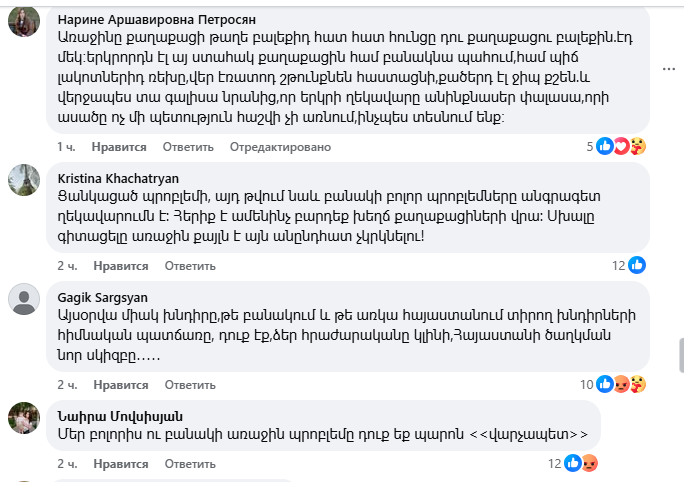Screen dimensions: 684x482
Task: Click Նաիրա Մովսիսյան's profile photo
Action: [24, 418]
